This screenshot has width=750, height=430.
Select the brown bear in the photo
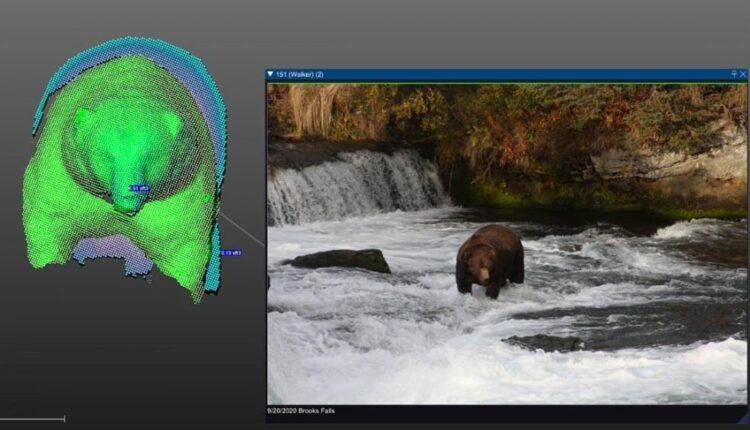[x=489, y=259]
